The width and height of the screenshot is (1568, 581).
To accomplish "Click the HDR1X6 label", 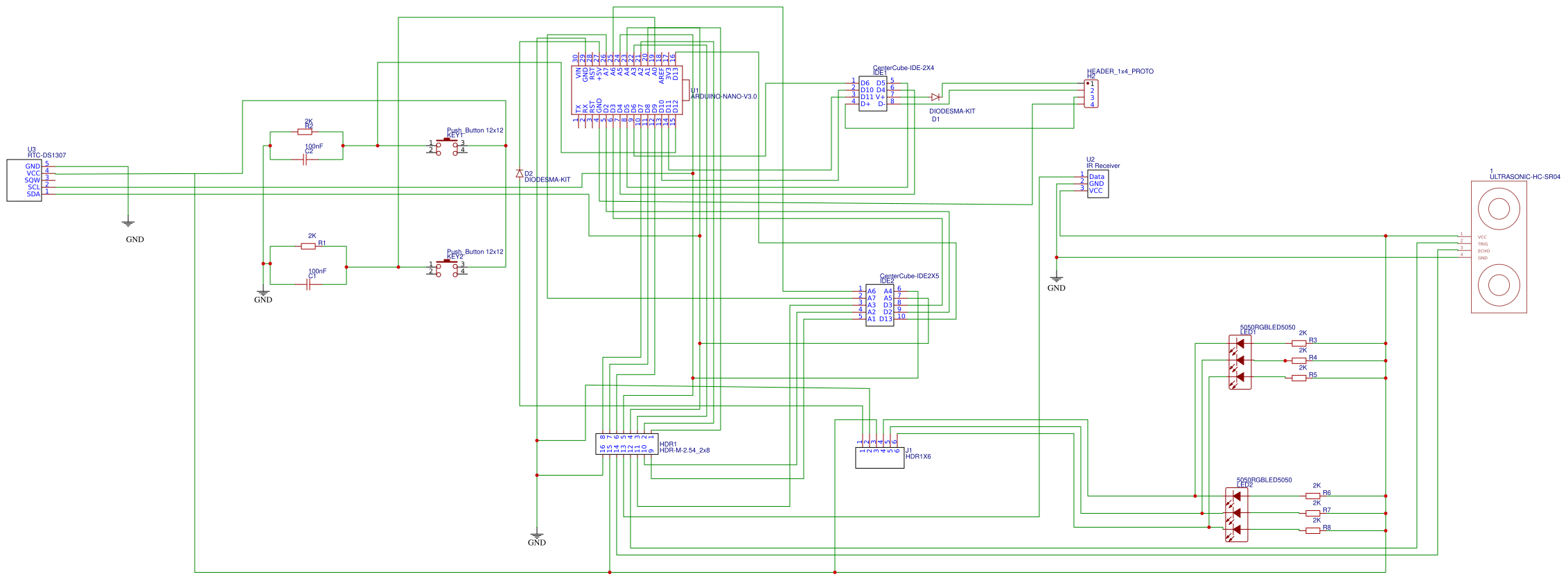I will (x=918, y=456).
